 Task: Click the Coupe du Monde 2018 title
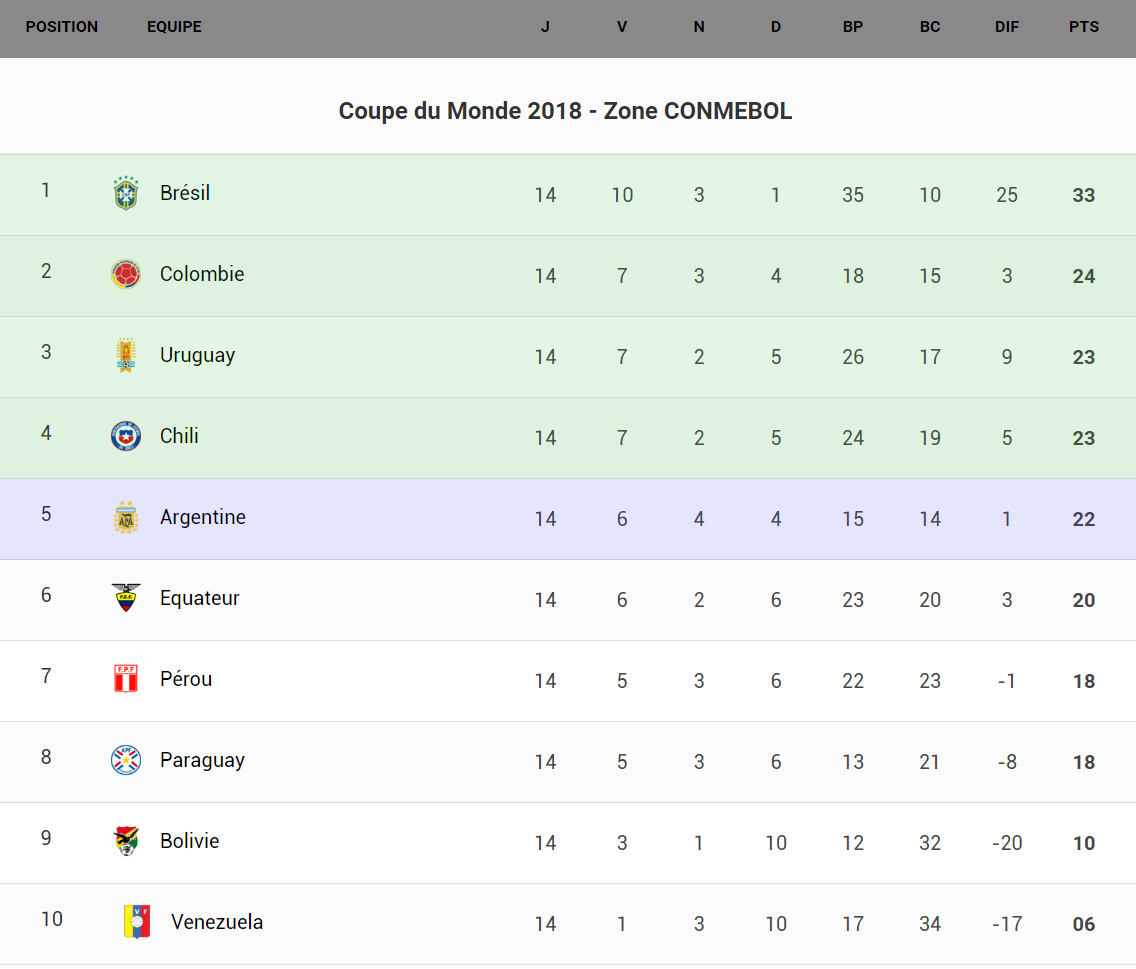coord(565,111)
